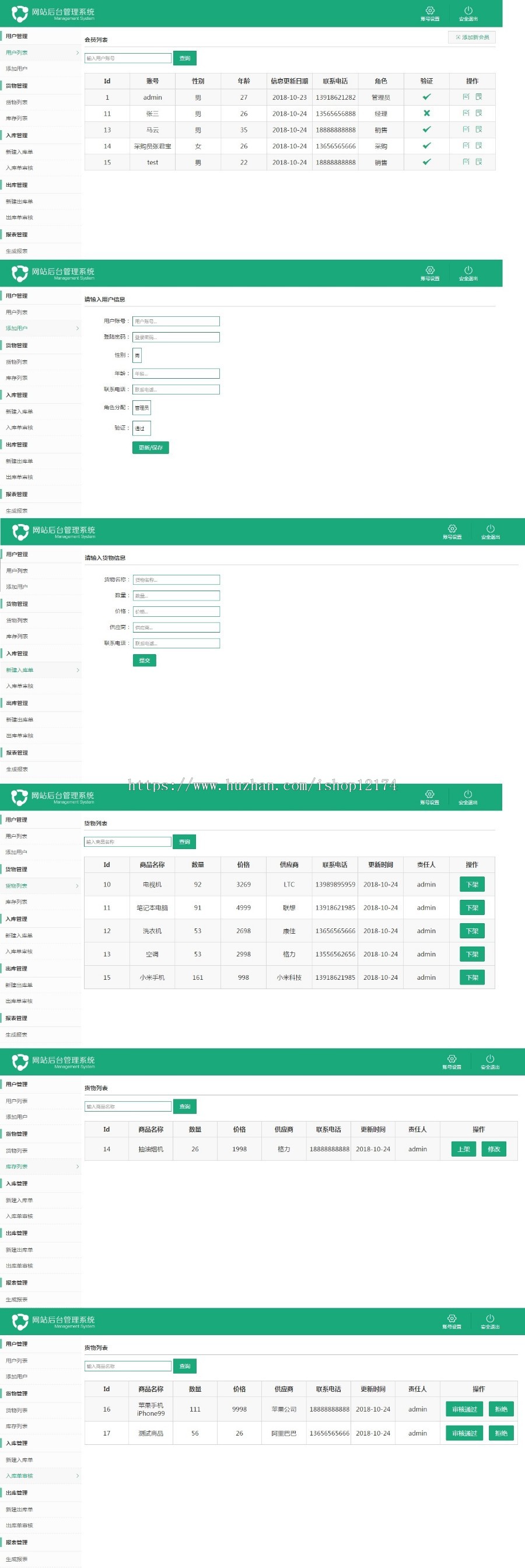Click 查询 beside 输入用户账号 field
Viewport: 525px width, 1568px height.
[x=185, y=58]
